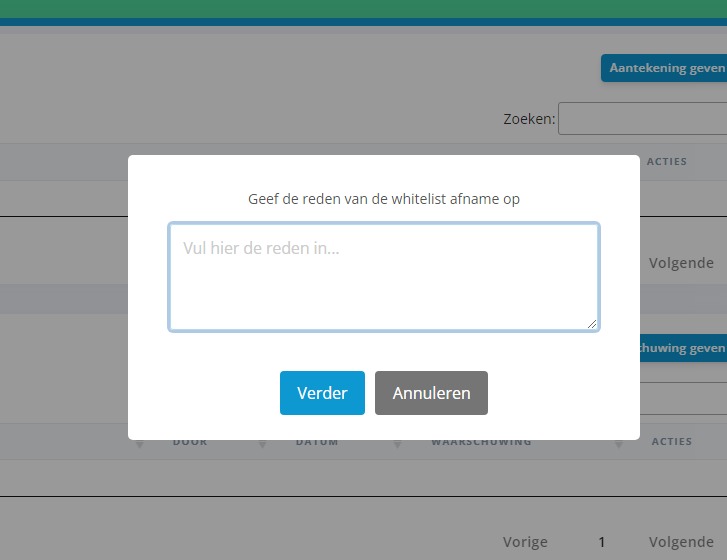Go to Volgende page in upper table
727x560 pixels.
(x=681, y=263)
